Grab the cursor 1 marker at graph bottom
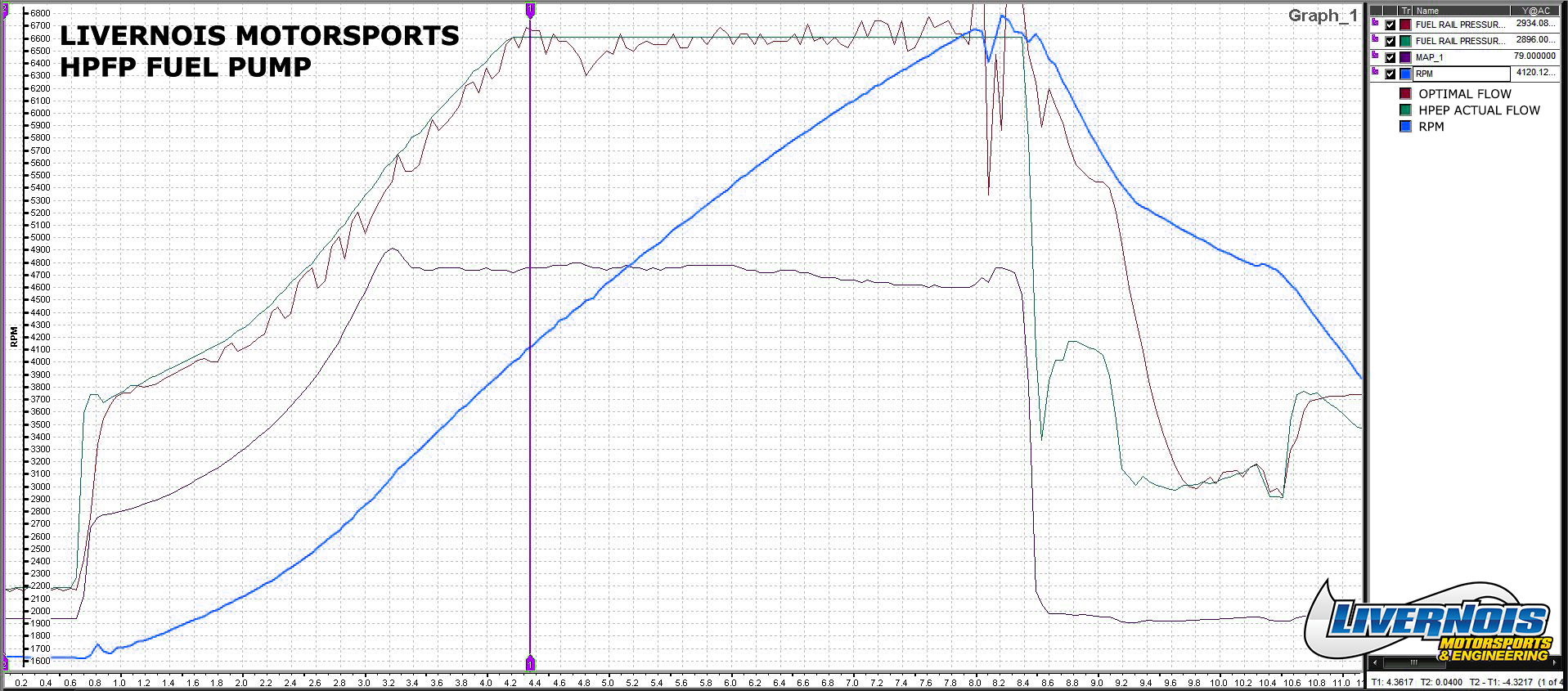The image size is (1568, 691). coord(530,662)
